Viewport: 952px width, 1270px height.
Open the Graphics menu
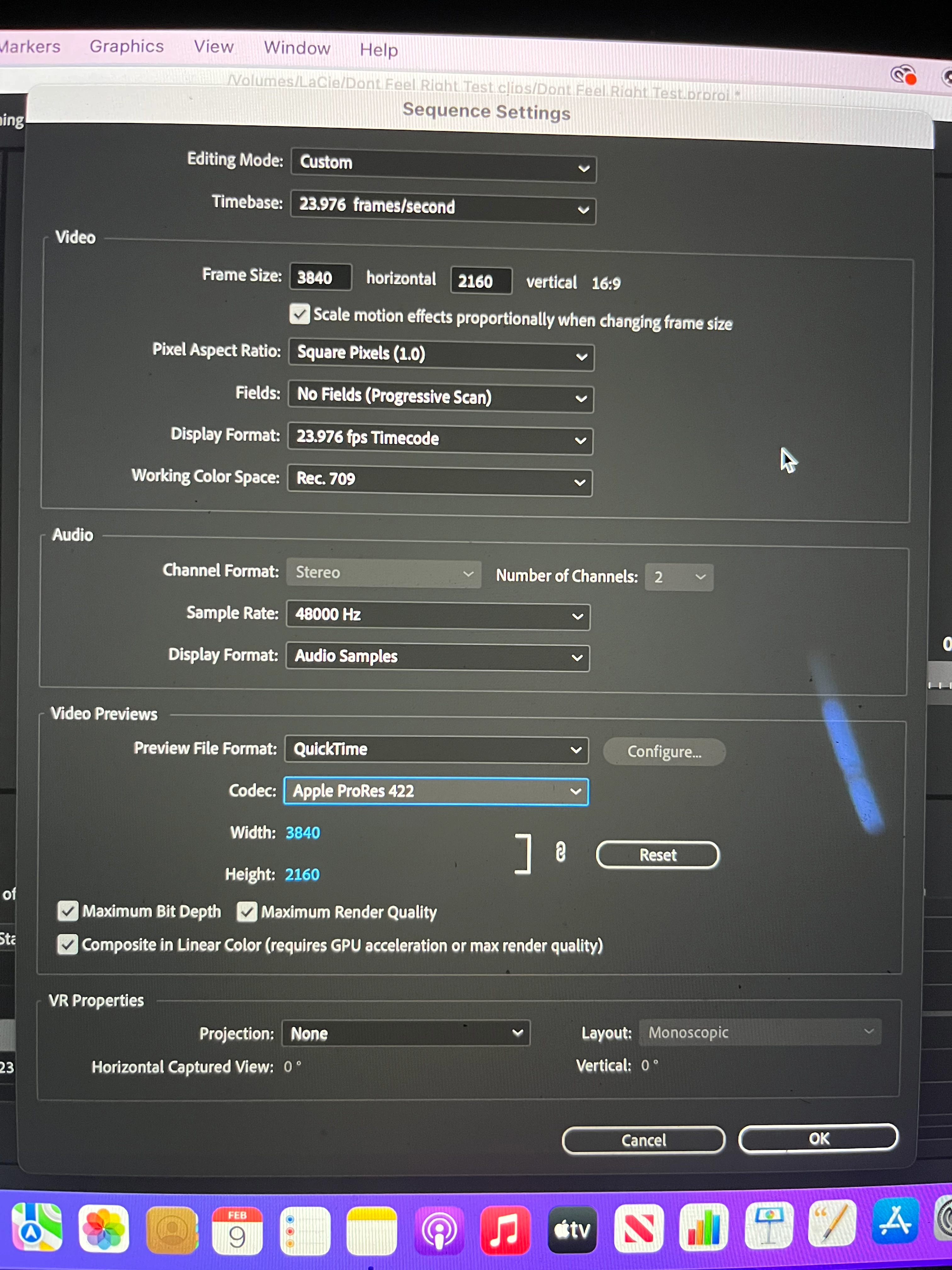point(127,46)
